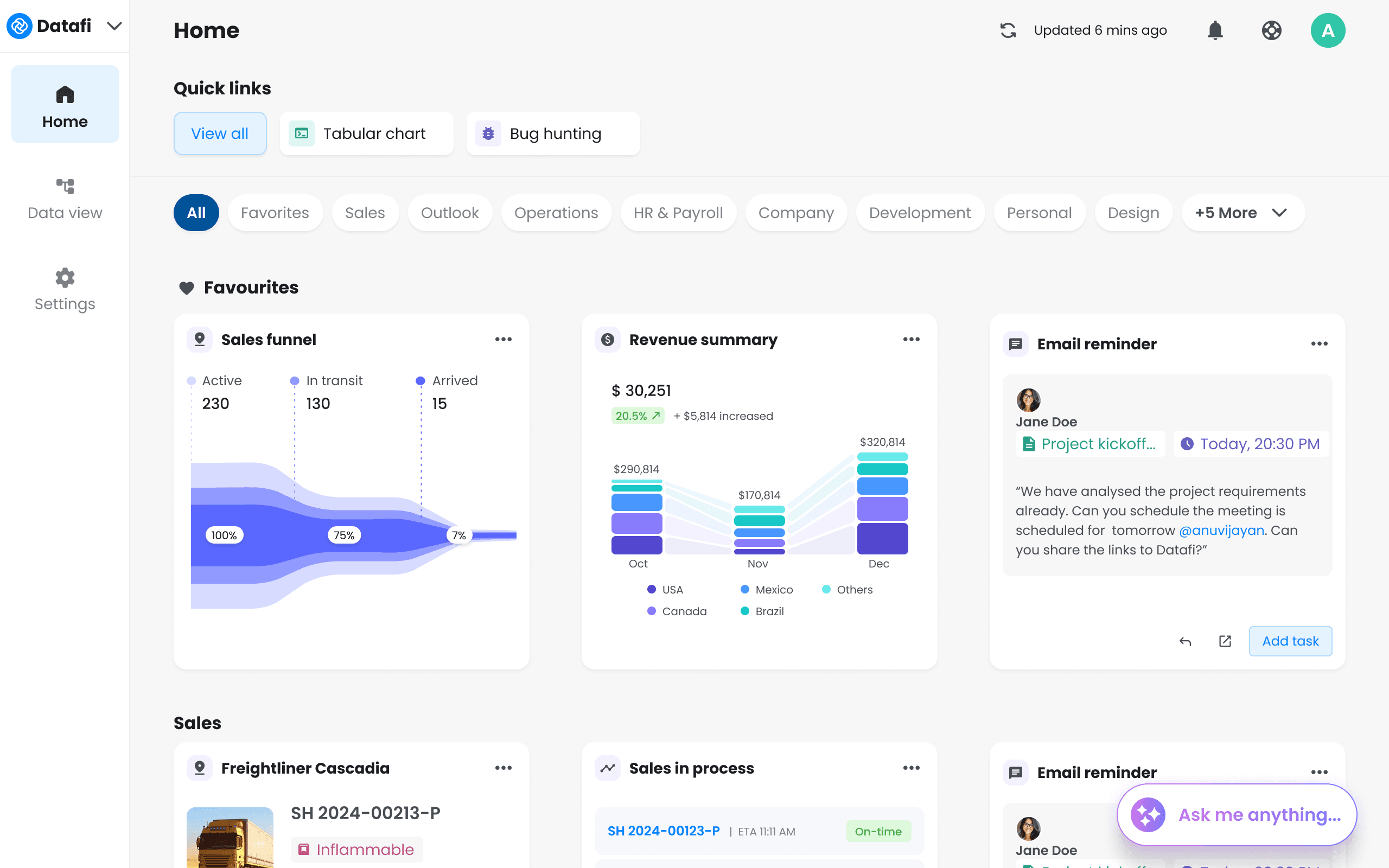Click the On-time status badge
This screenshot has width=1389, height=868.
pos(878,831)
